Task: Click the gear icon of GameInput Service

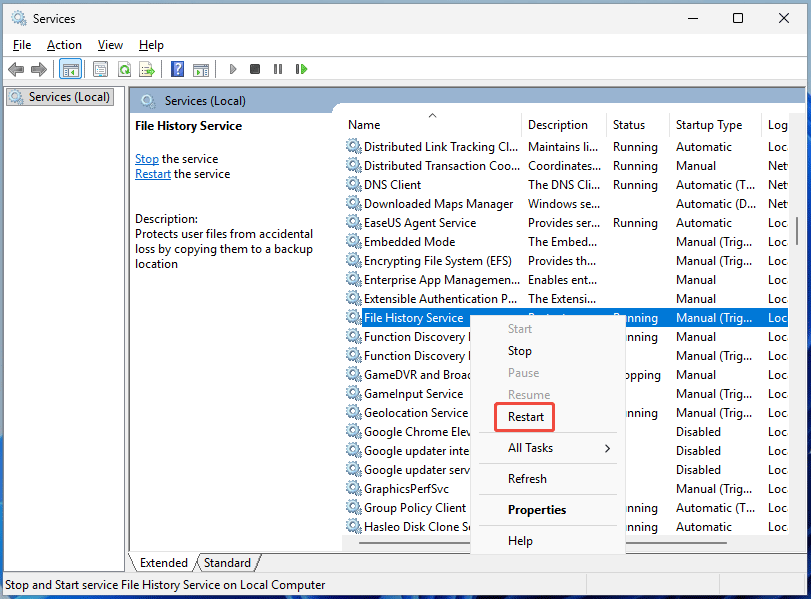Action: pos(354,393)
